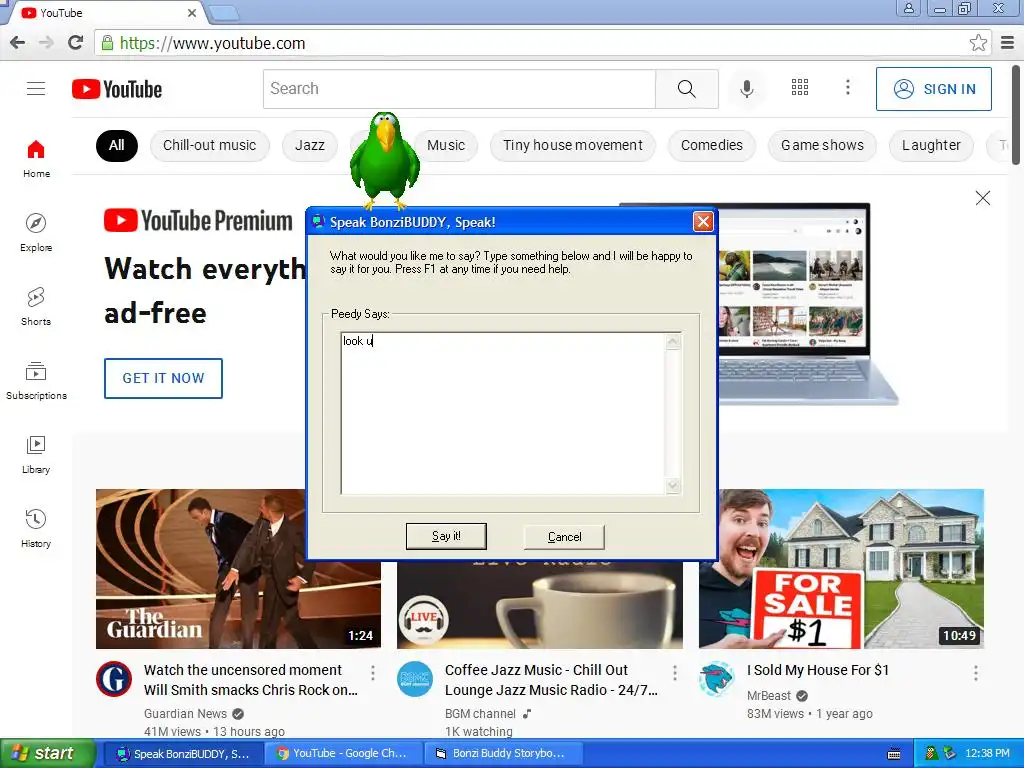
Task: Select the Chill-out music chip
Action: tap(210, 145)
